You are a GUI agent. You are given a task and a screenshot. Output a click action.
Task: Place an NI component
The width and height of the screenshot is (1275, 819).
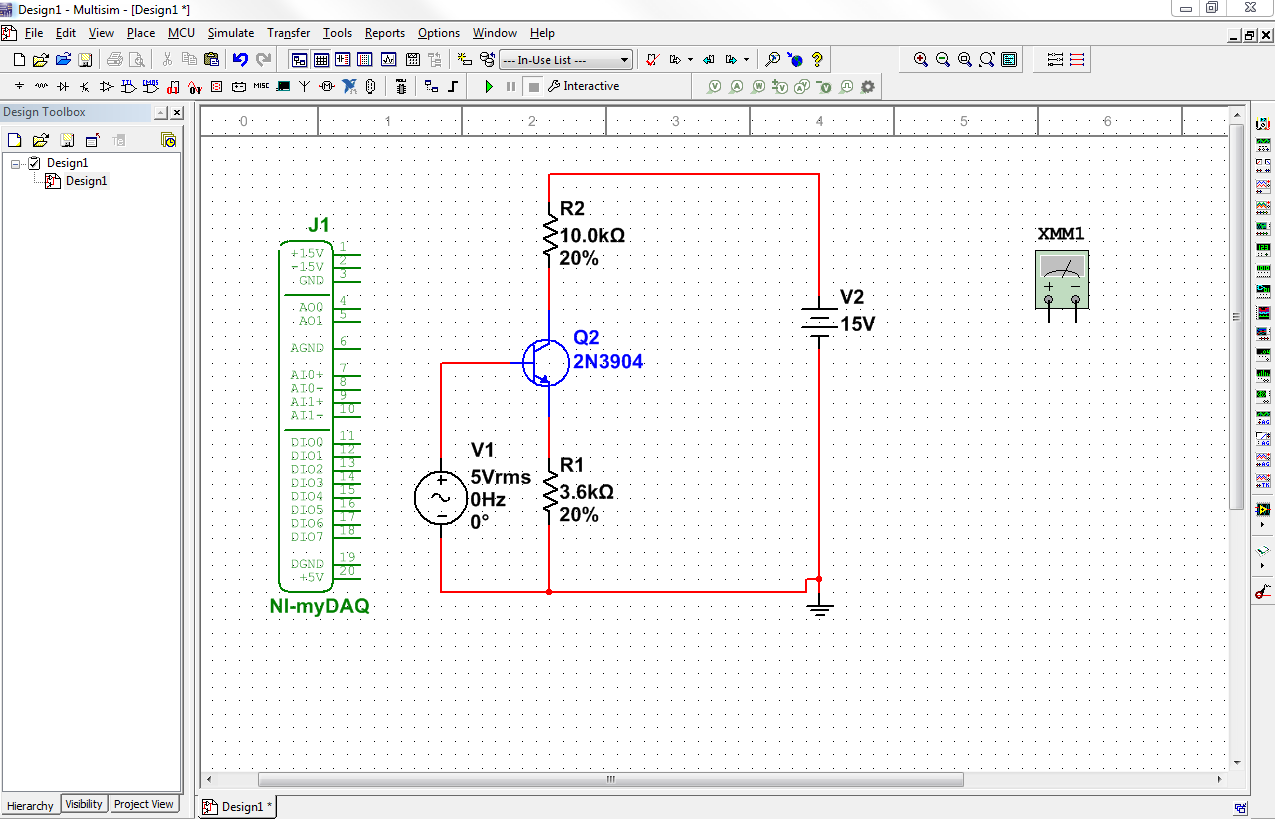point(349,86)
